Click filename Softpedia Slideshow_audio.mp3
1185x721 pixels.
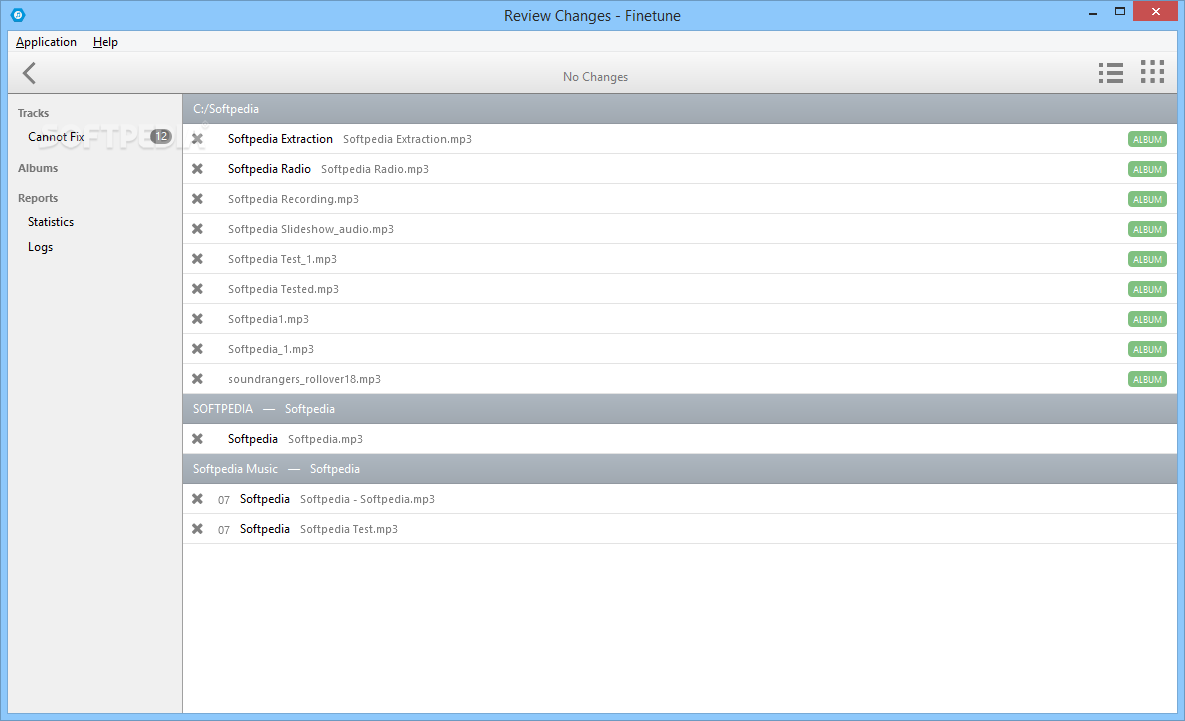pyautogui.click(x=311, y=229)
